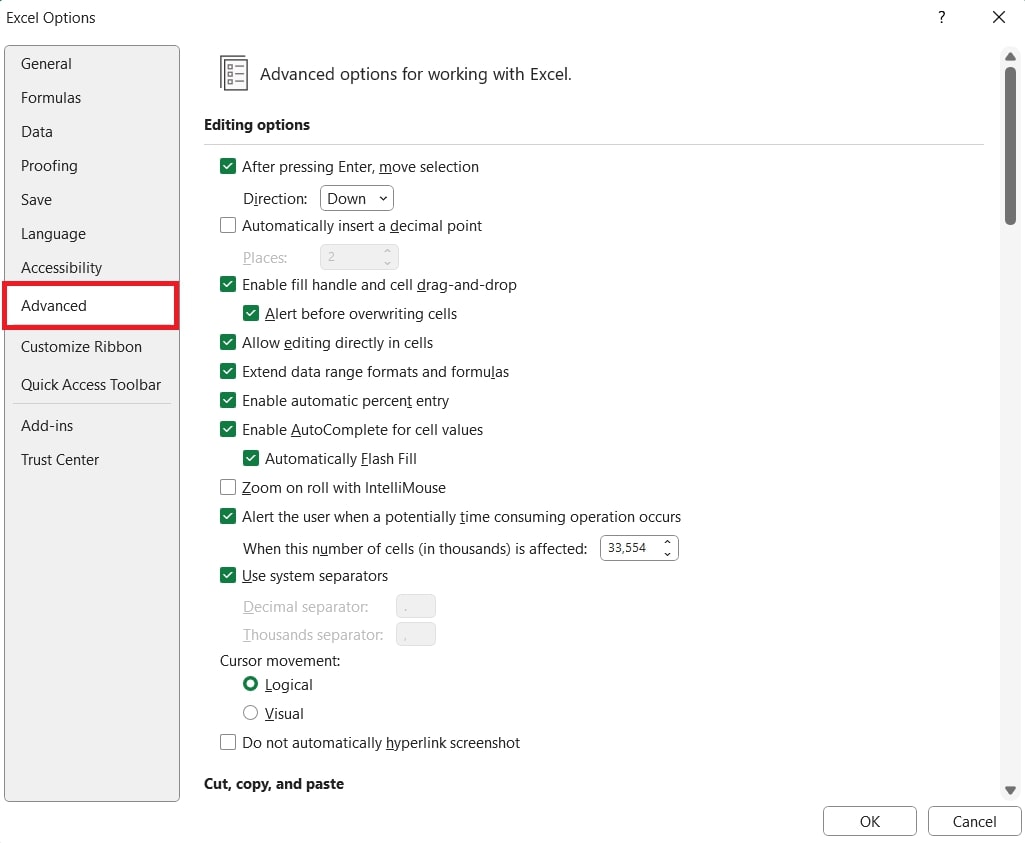Toggle Allow editing directly in cells
The image size is (1025, 843).
coord(227,342)
